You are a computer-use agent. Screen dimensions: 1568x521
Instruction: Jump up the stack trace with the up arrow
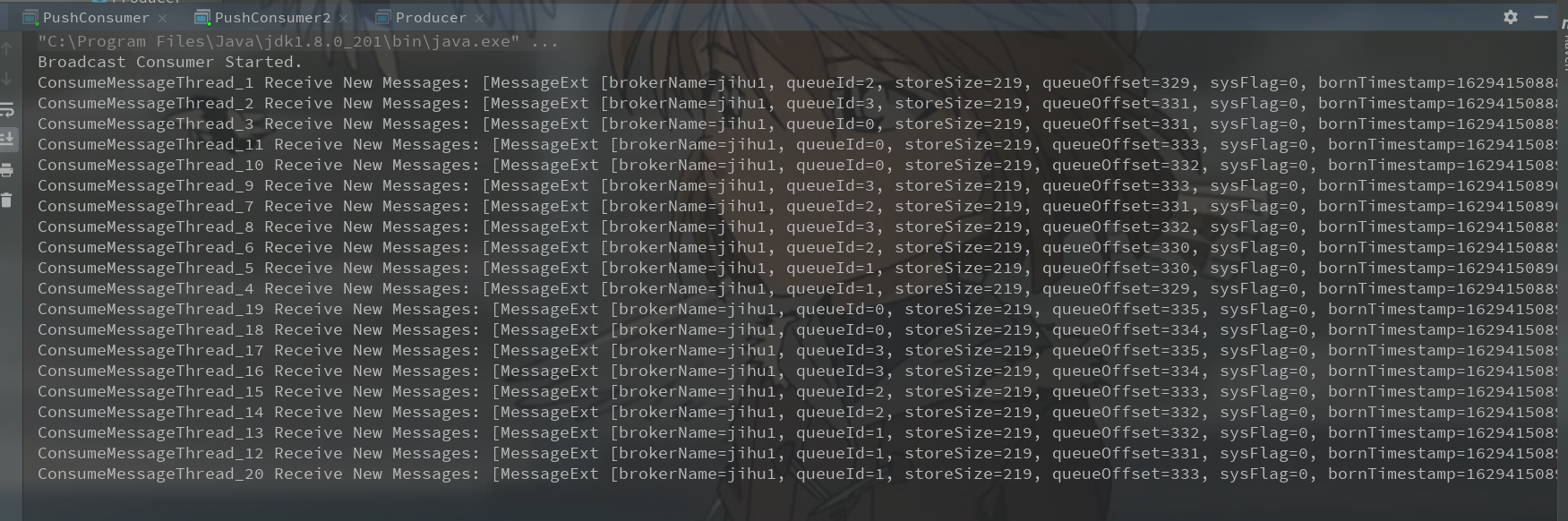pyautogui.click(x=7, y=47)
